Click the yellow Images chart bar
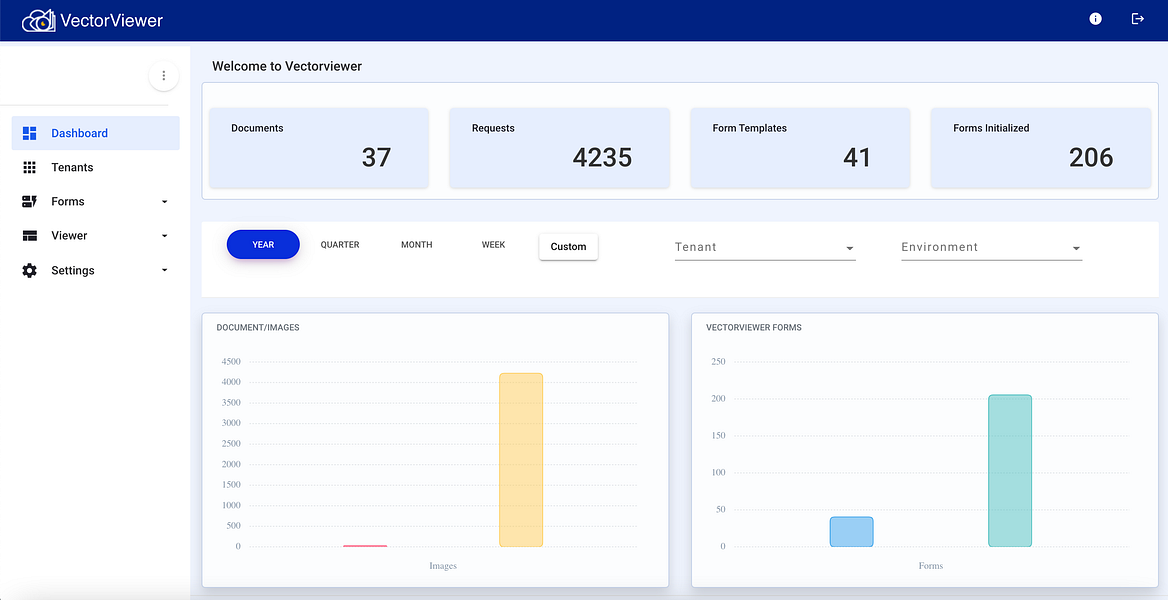 (521, 460)
